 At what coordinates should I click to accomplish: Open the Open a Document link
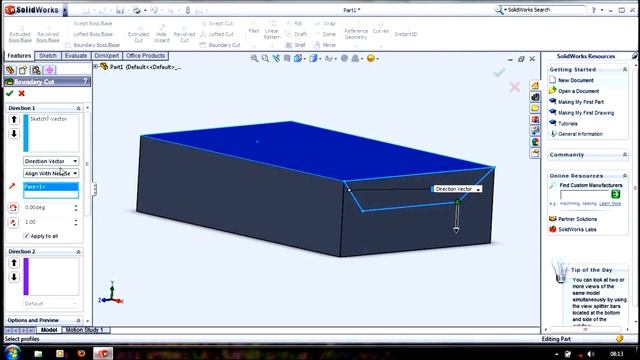tap(578, 91)
